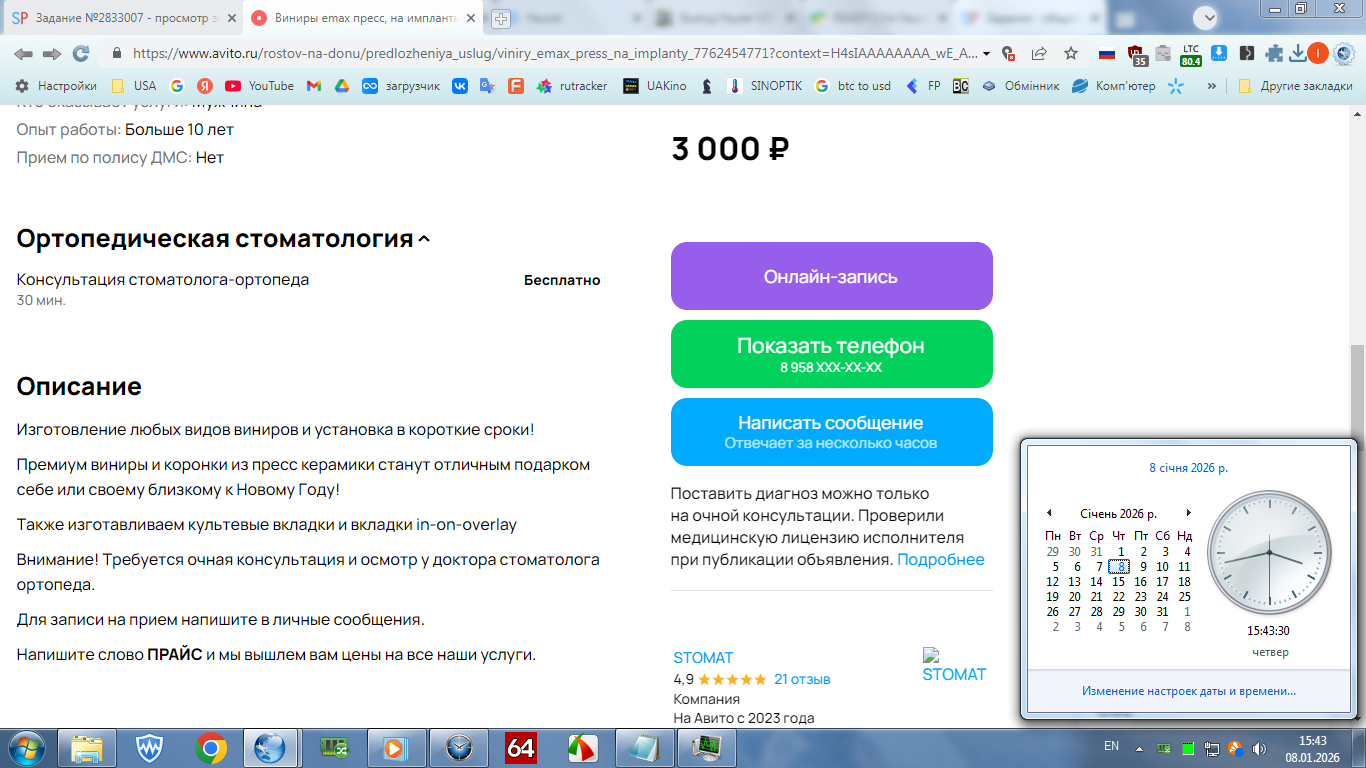1366x768 pixels.
Task: Open the VK bookmark icon
Action: point(460,86)
